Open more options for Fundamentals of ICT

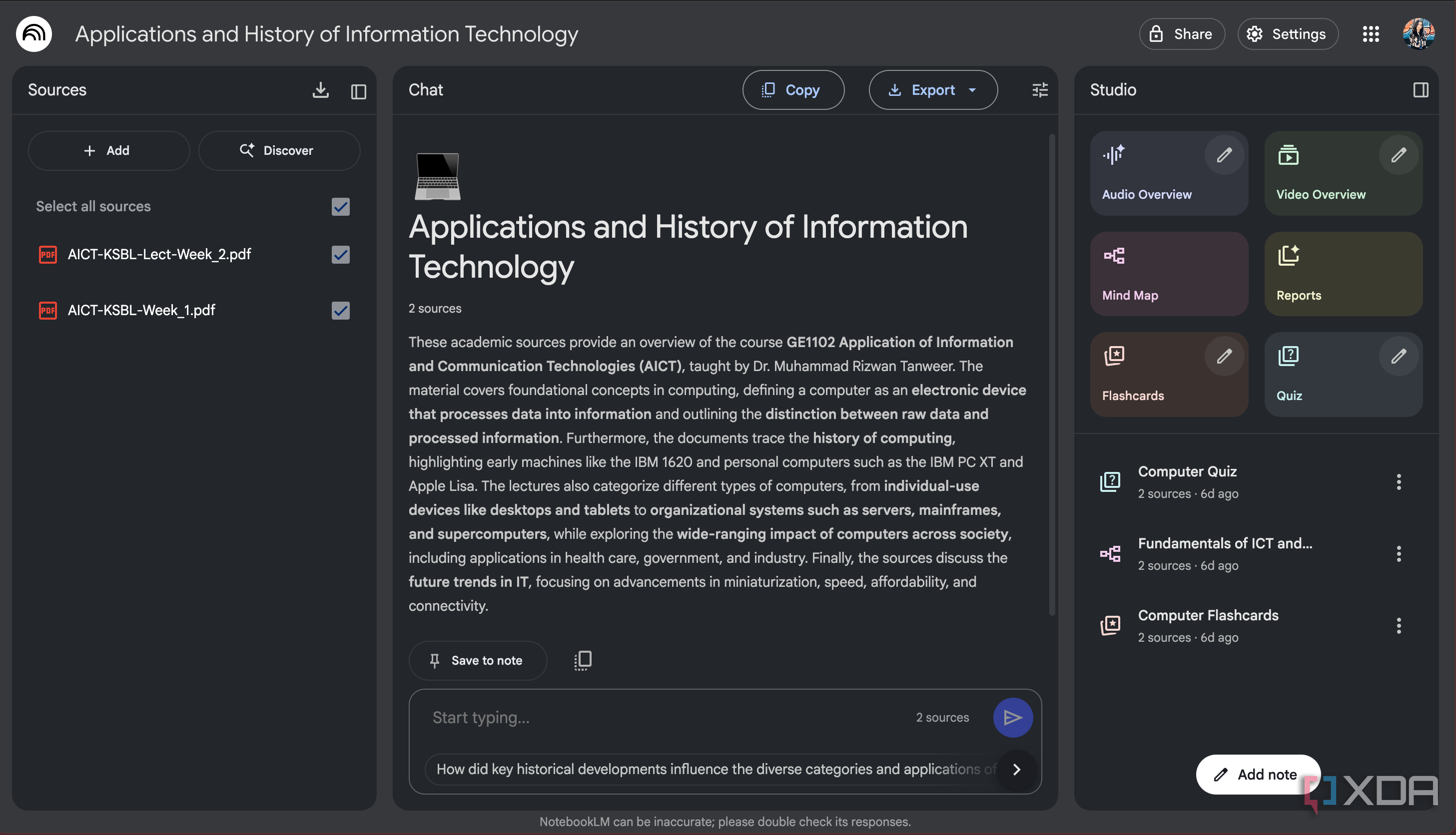[1398, 554]
